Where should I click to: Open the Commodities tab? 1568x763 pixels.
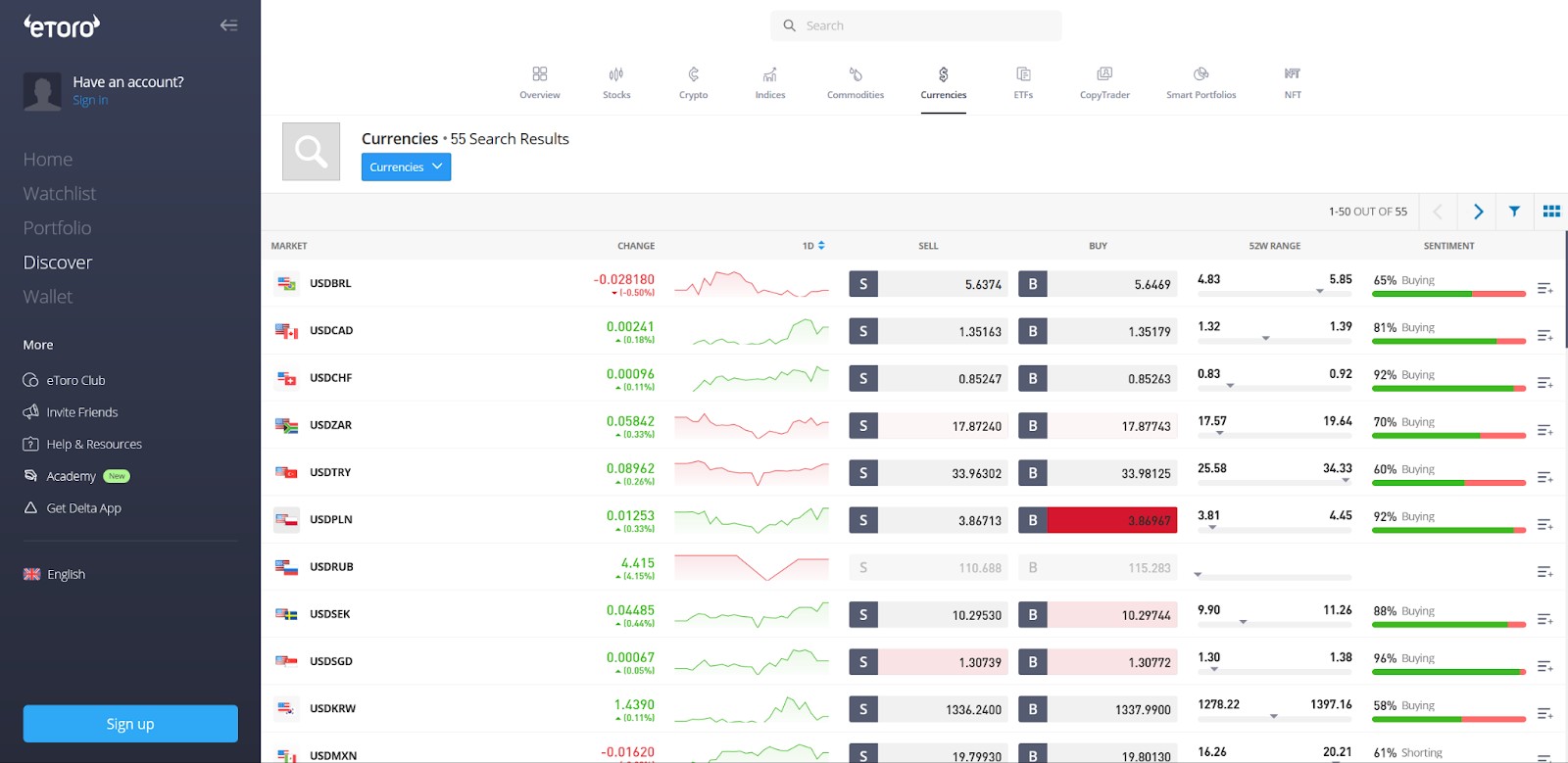tap(856, 83)
